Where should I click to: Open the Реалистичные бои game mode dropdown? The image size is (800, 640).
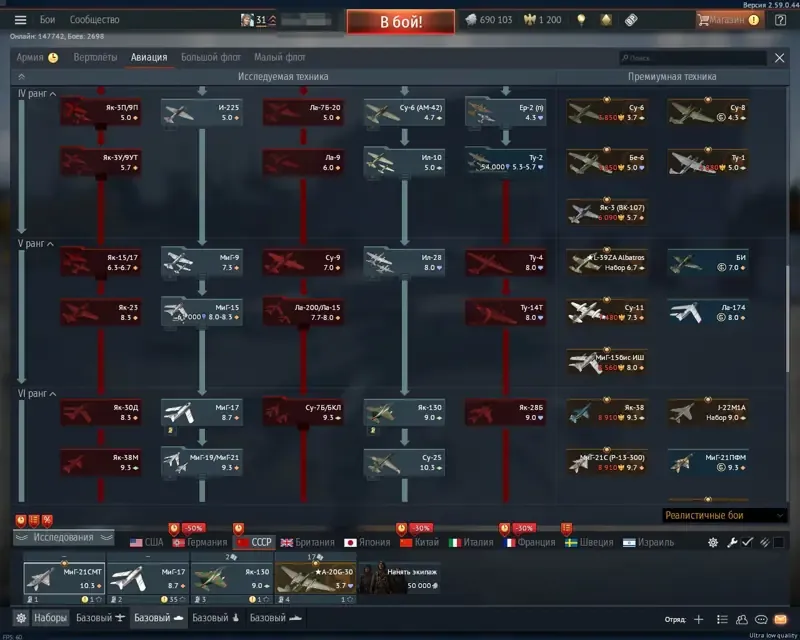(x=724, y=515)
